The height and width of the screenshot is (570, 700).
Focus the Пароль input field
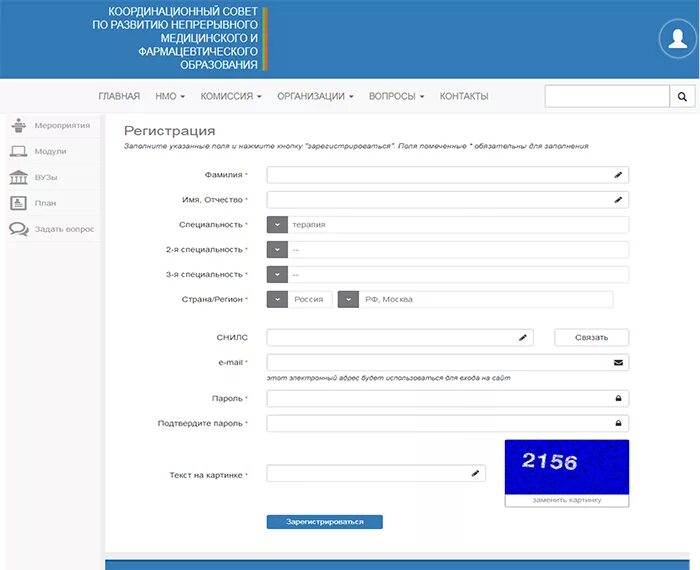(448, 398)
